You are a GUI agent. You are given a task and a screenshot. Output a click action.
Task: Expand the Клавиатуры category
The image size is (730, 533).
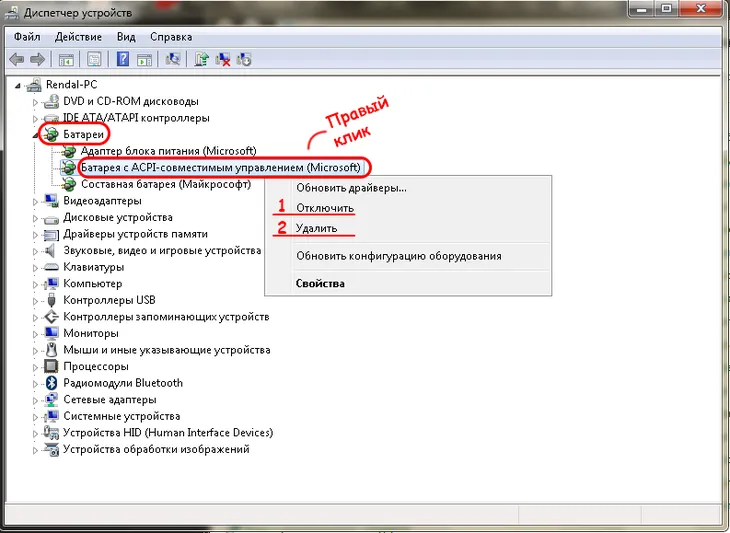[x=35, y=268]
